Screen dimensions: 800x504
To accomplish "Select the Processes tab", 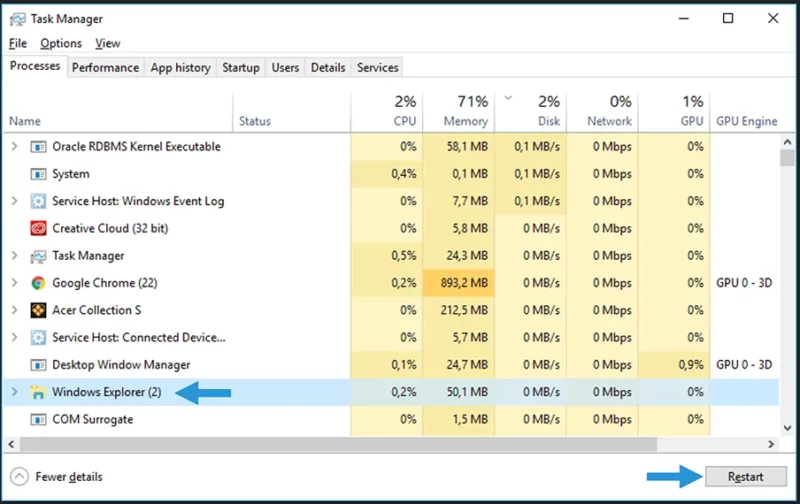I will pos(35,66).
